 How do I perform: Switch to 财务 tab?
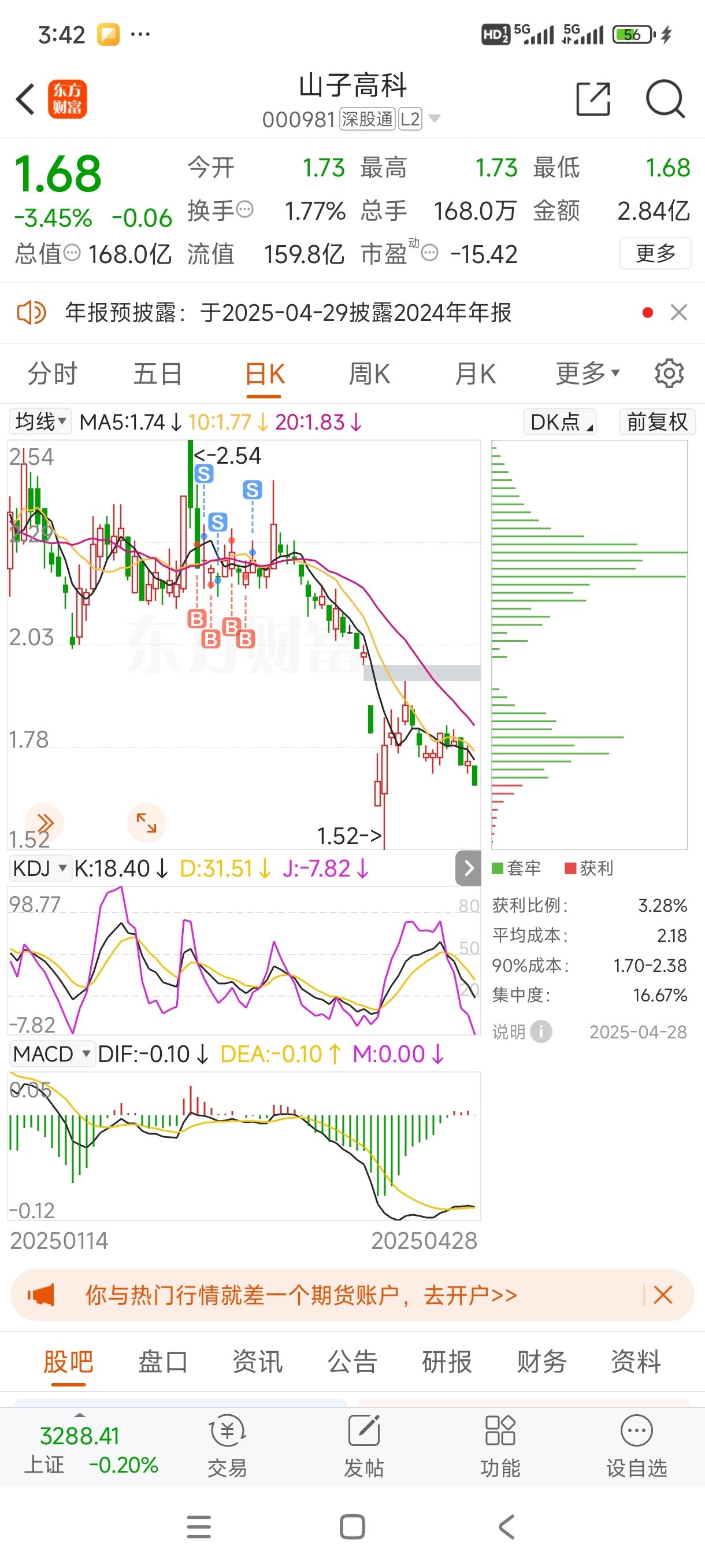[542, 1362]
